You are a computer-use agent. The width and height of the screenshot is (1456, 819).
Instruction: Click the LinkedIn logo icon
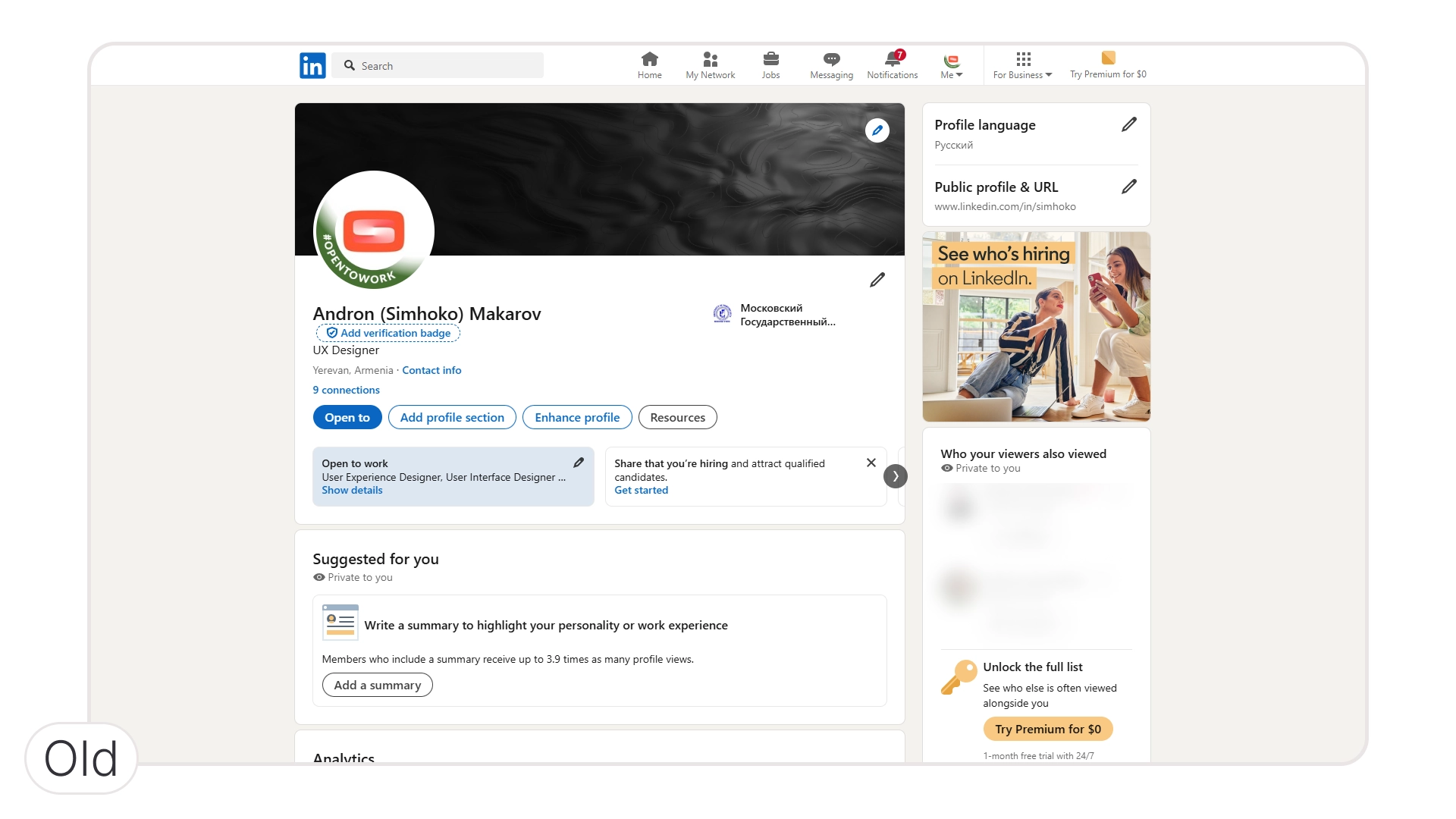[x=312, y=66]
